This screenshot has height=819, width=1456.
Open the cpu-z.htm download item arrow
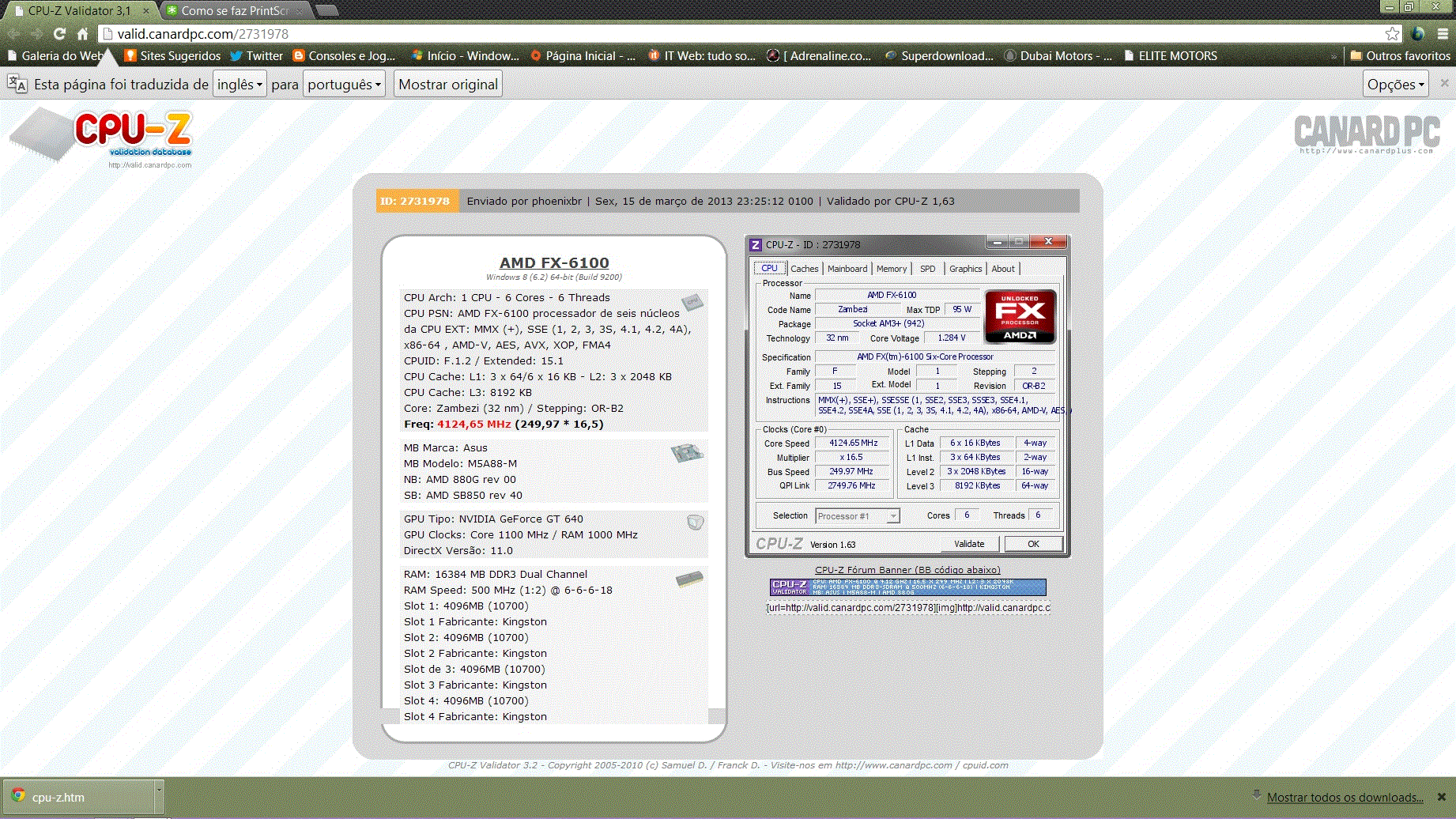coord(159,796)
